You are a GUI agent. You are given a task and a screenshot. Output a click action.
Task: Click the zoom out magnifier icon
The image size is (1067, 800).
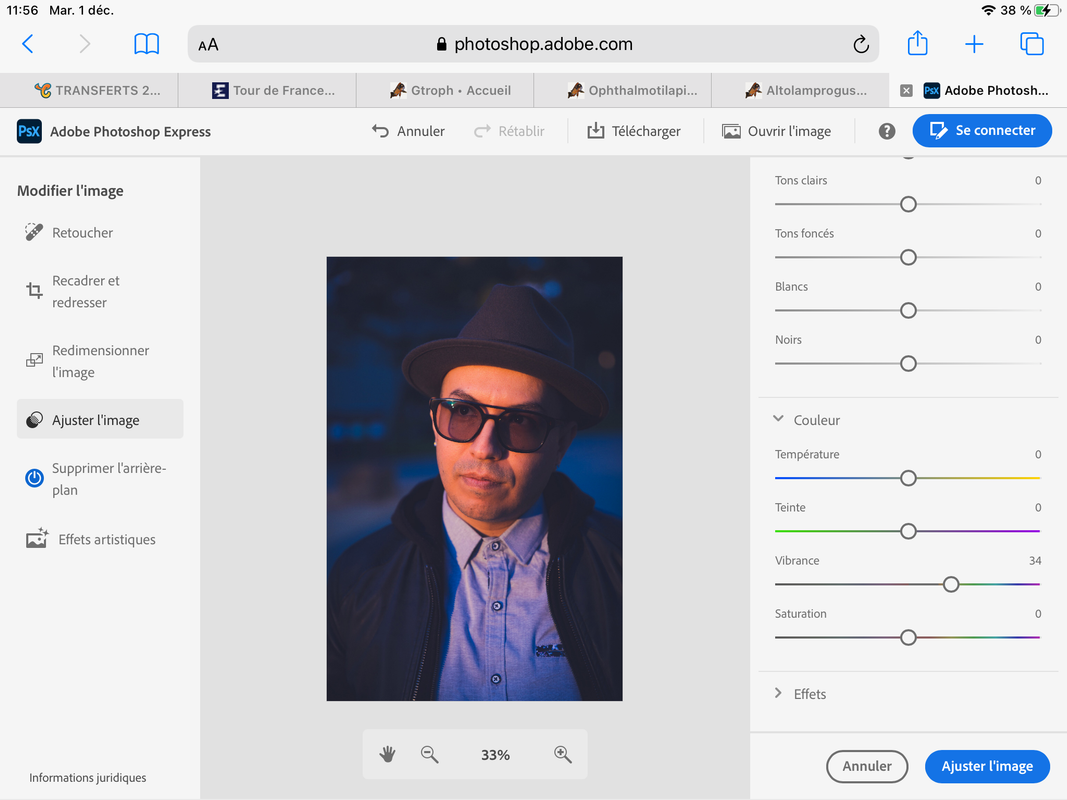point(430,755)
